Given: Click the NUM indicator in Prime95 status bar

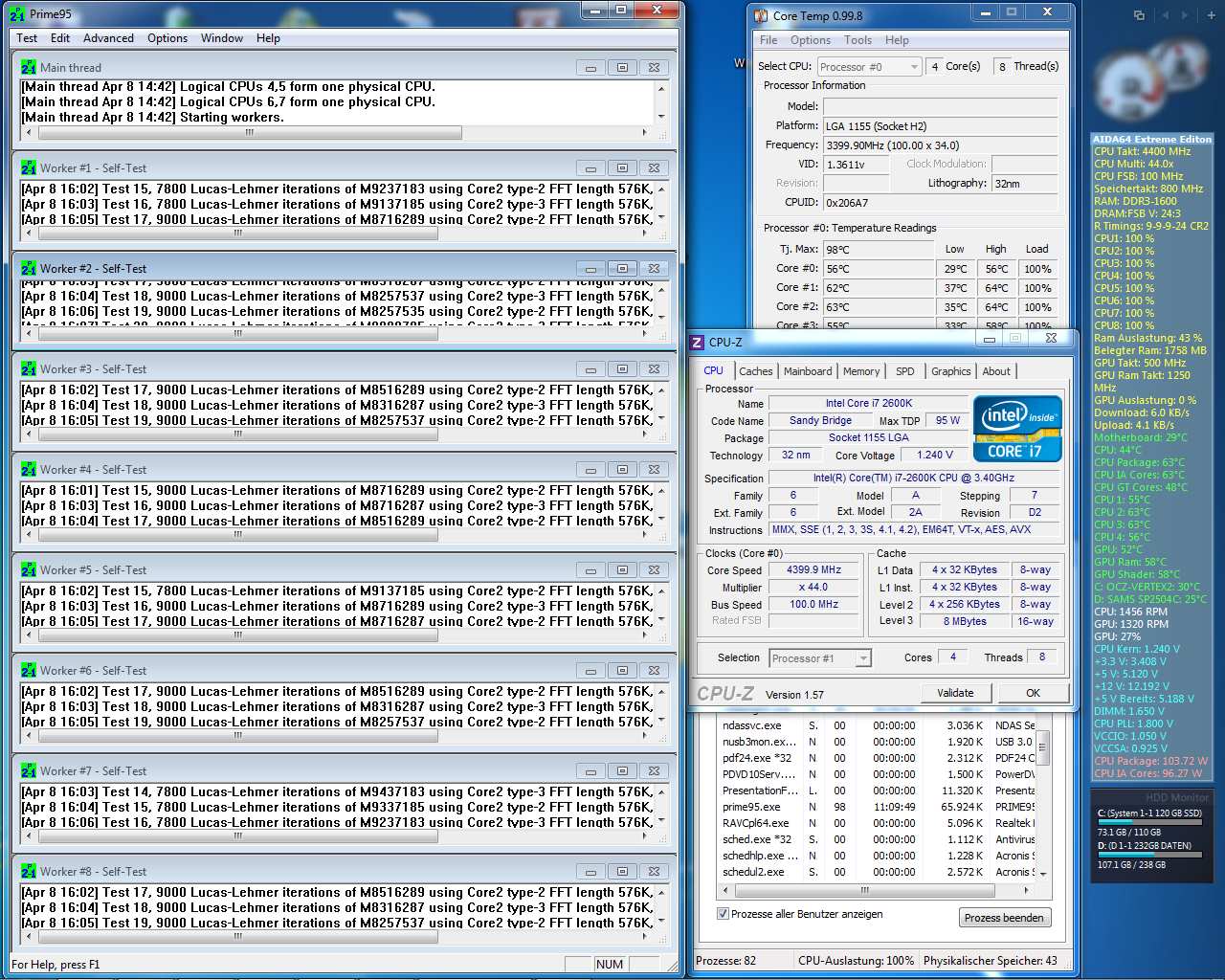Looking at the screenshot, I should pos(610,965).
